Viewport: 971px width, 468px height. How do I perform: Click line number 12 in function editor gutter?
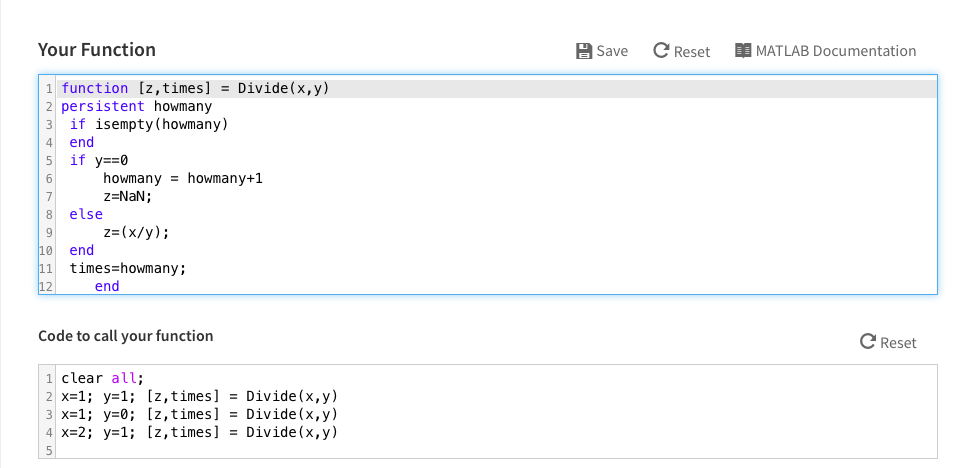pos(46,287)
